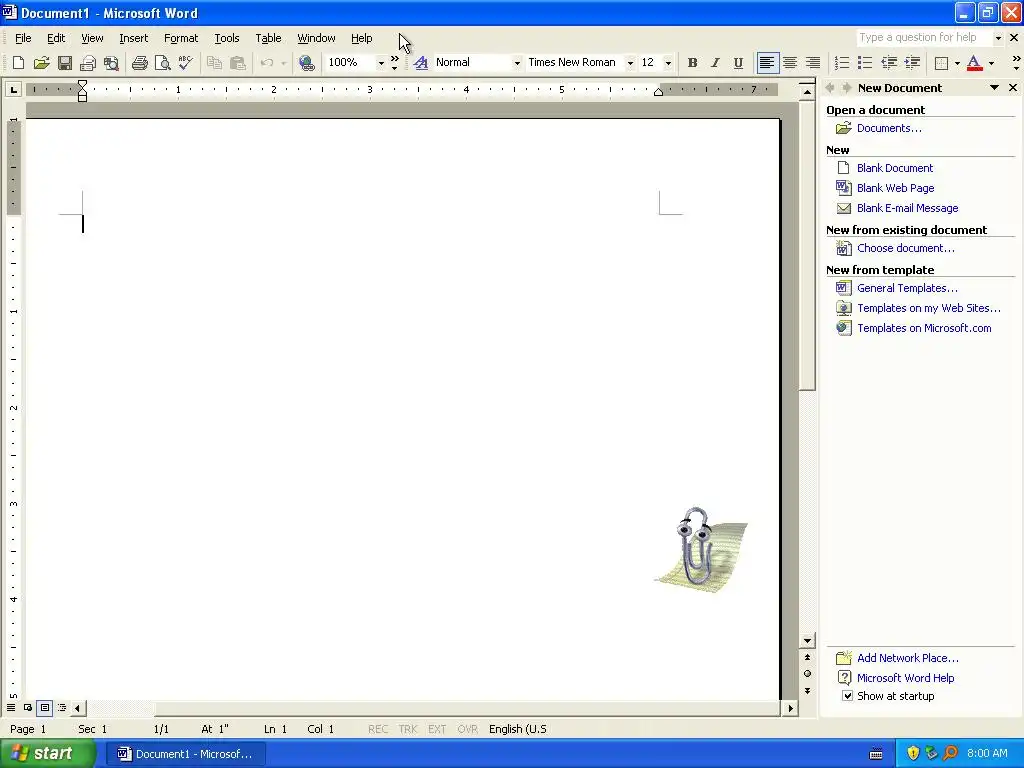This screenshot has width=1024, height=768.
Task: Click the Copy toolbar icon
Action: point(214,63)
